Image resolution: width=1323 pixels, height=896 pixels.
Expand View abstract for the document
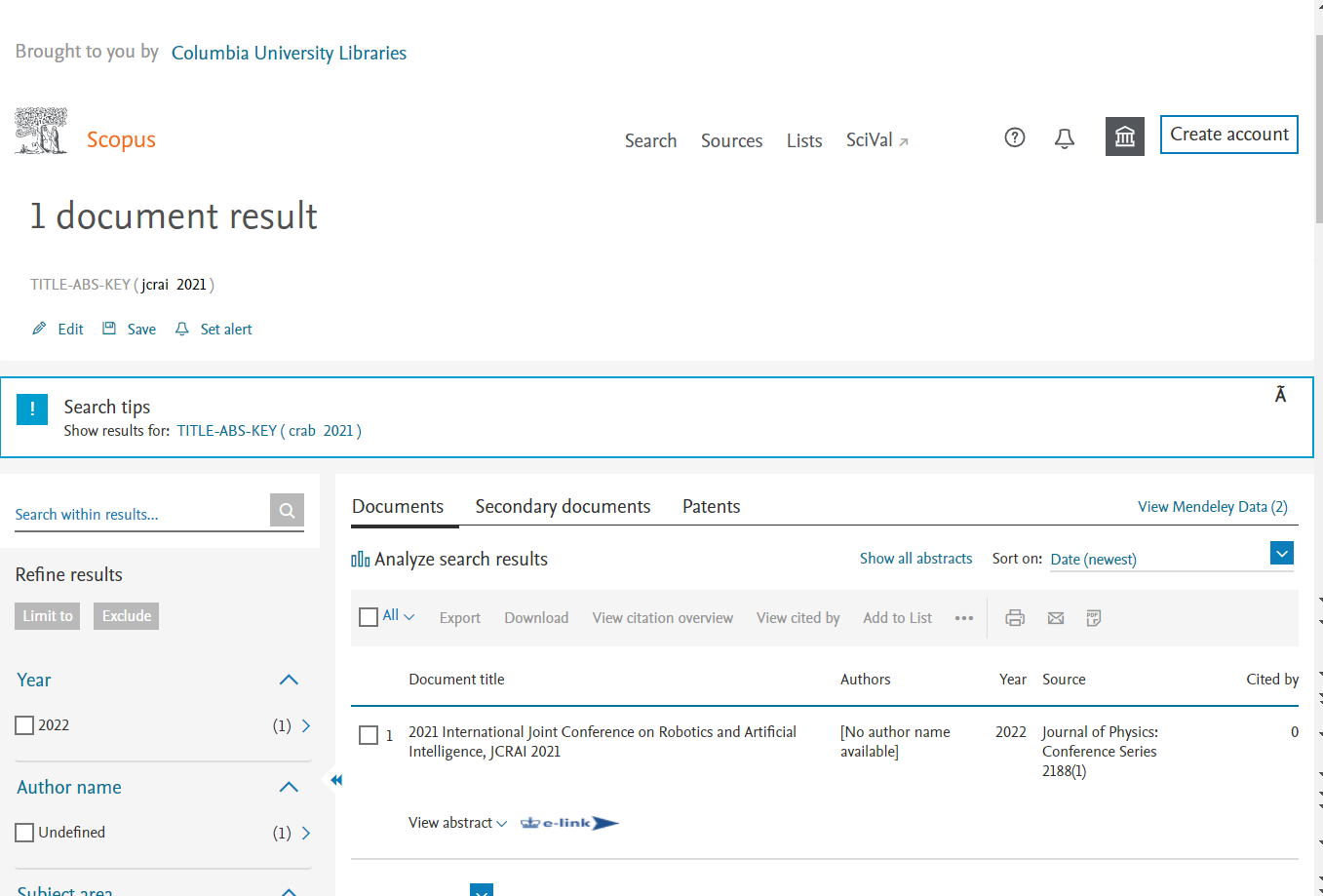pos(457,823)
